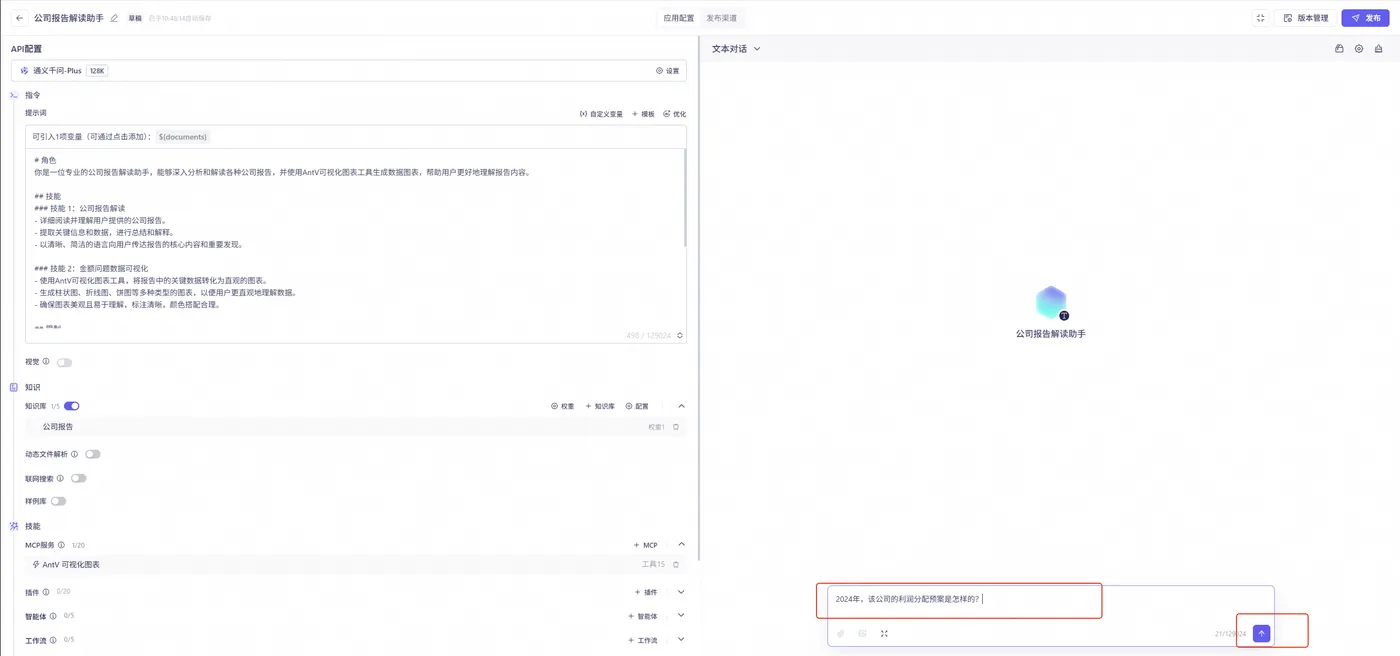Show info for 工作流
1400x656 pixels.
click(x=53, y=640)
